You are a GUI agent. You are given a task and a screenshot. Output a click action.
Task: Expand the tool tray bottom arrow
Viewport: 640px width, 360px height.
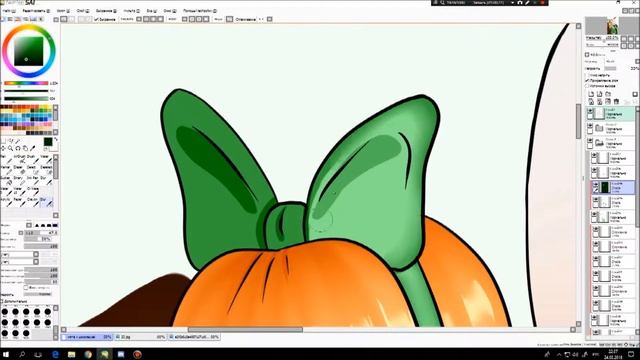click(56, 215)
